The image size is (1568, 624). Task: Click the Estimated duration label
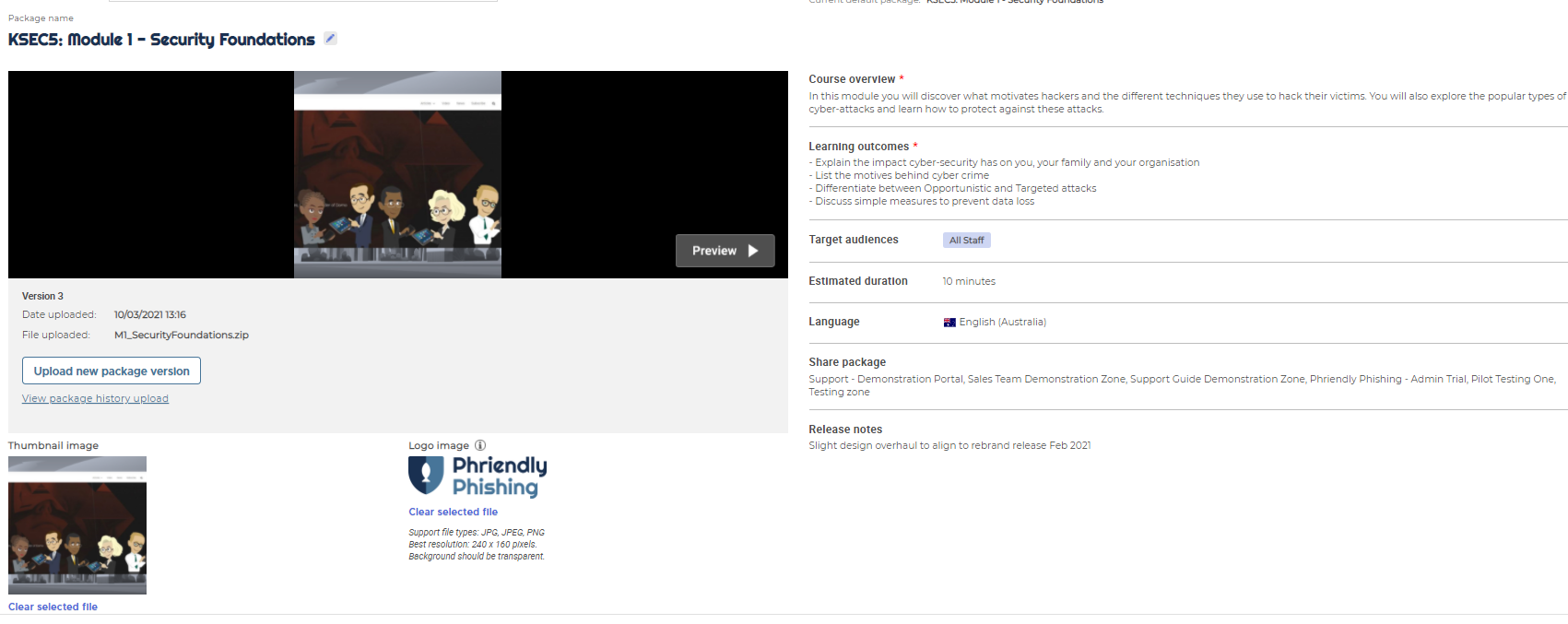(x=858, y=281)
